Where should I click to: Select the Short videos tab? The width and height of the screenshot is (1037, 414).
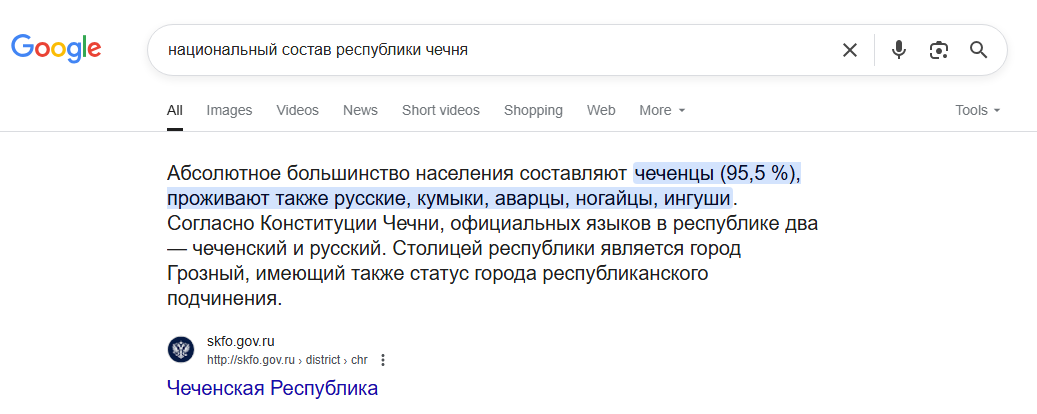point(441,110)
